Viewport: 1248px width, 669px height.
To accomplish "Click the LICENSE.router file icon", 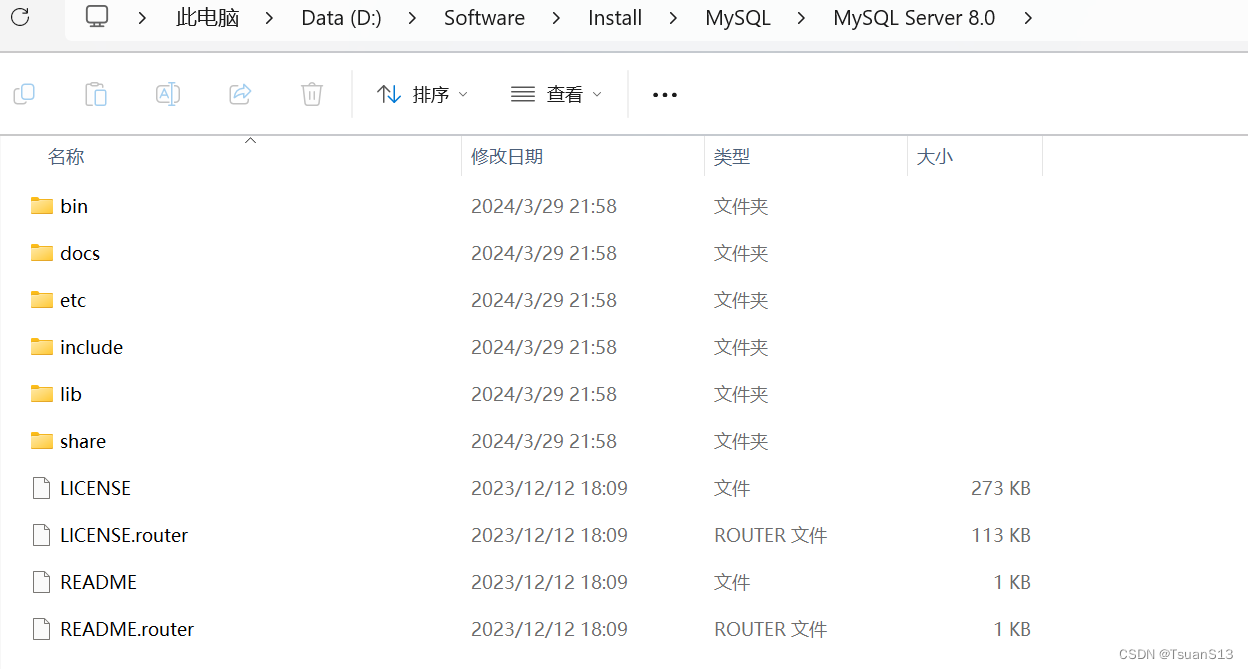I will click(x=41, y=535).
